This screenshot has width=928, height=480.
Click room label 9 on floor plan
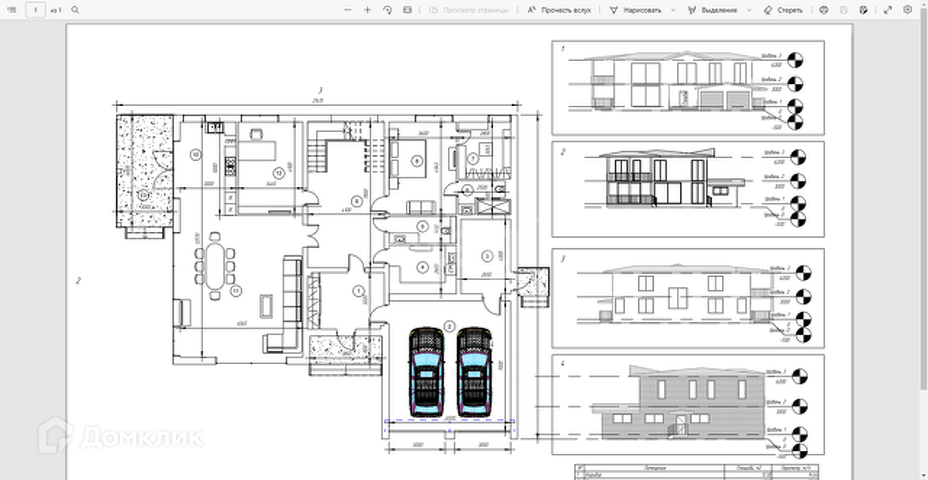(356, 201)
